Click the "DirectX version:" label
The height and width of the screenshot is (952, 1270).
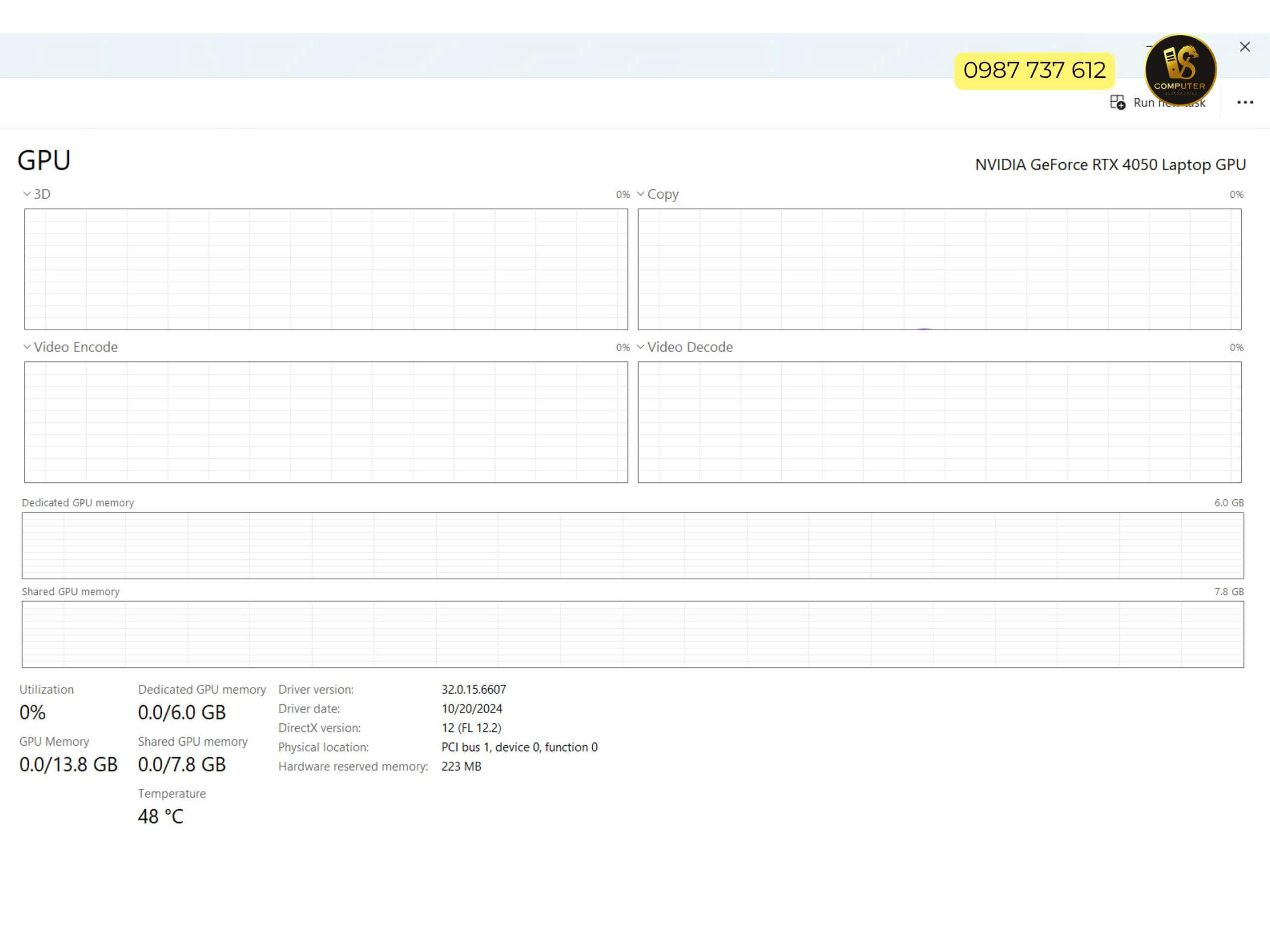[320, 727]
